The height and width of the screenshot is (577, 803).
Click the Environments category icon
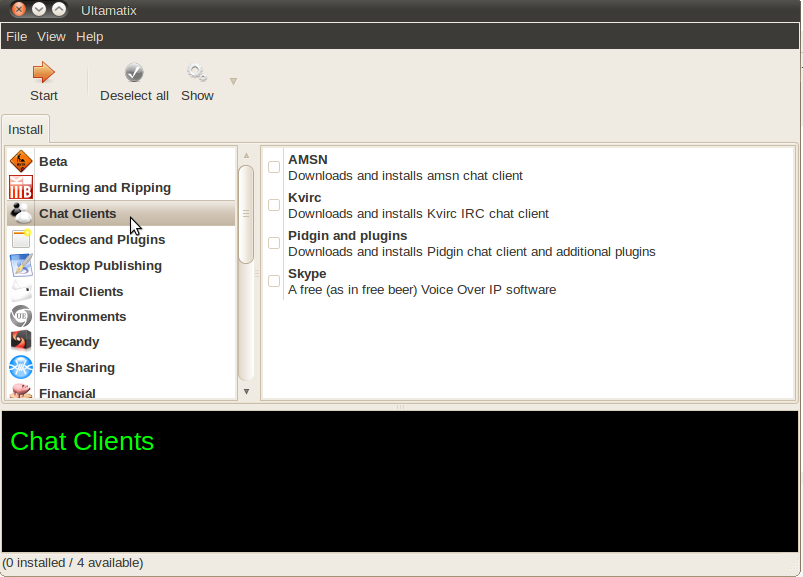(21, 316)
